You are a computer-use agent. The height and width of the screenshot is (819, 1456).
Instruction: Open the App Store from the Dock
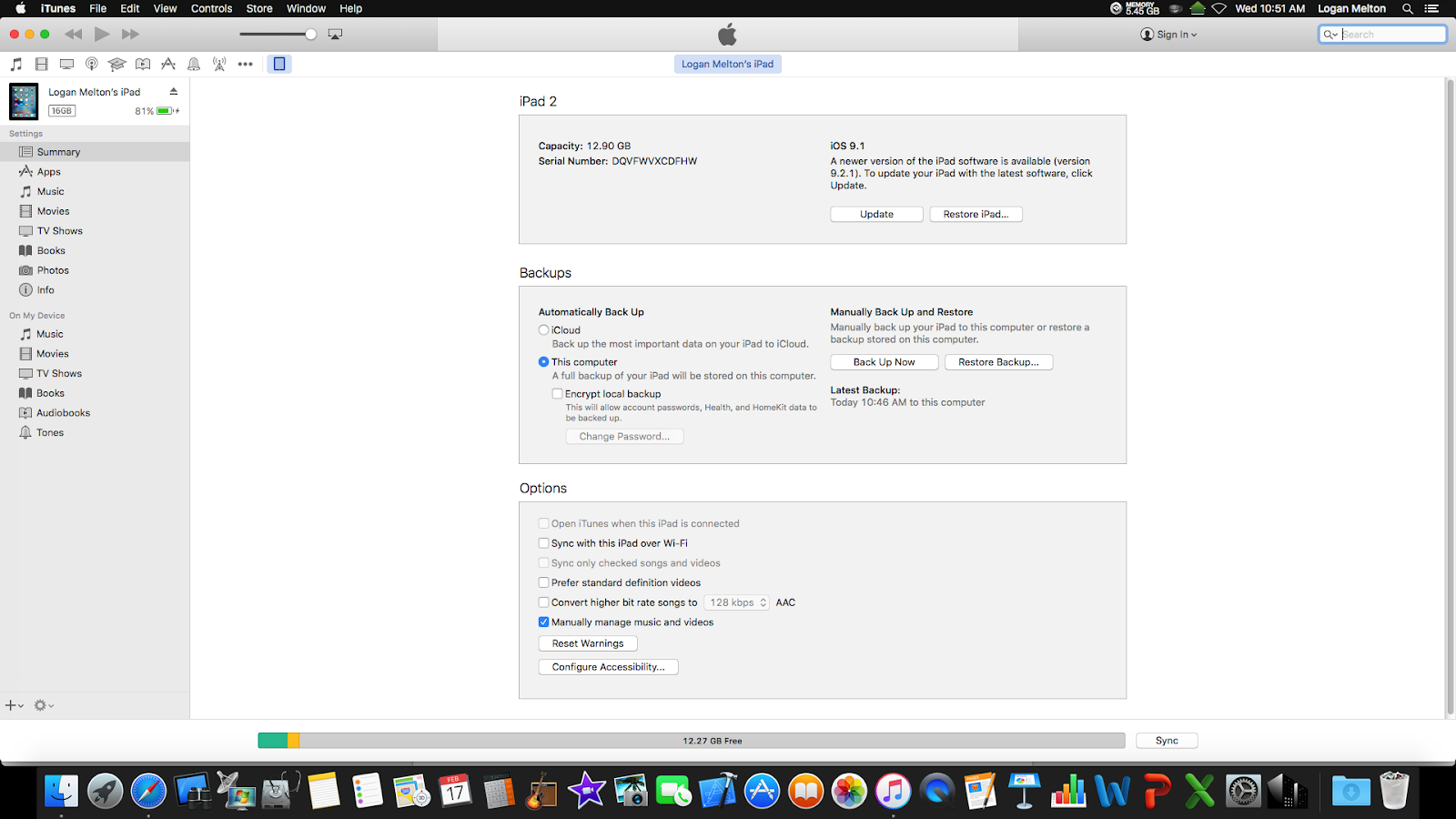tap(762, 791)
